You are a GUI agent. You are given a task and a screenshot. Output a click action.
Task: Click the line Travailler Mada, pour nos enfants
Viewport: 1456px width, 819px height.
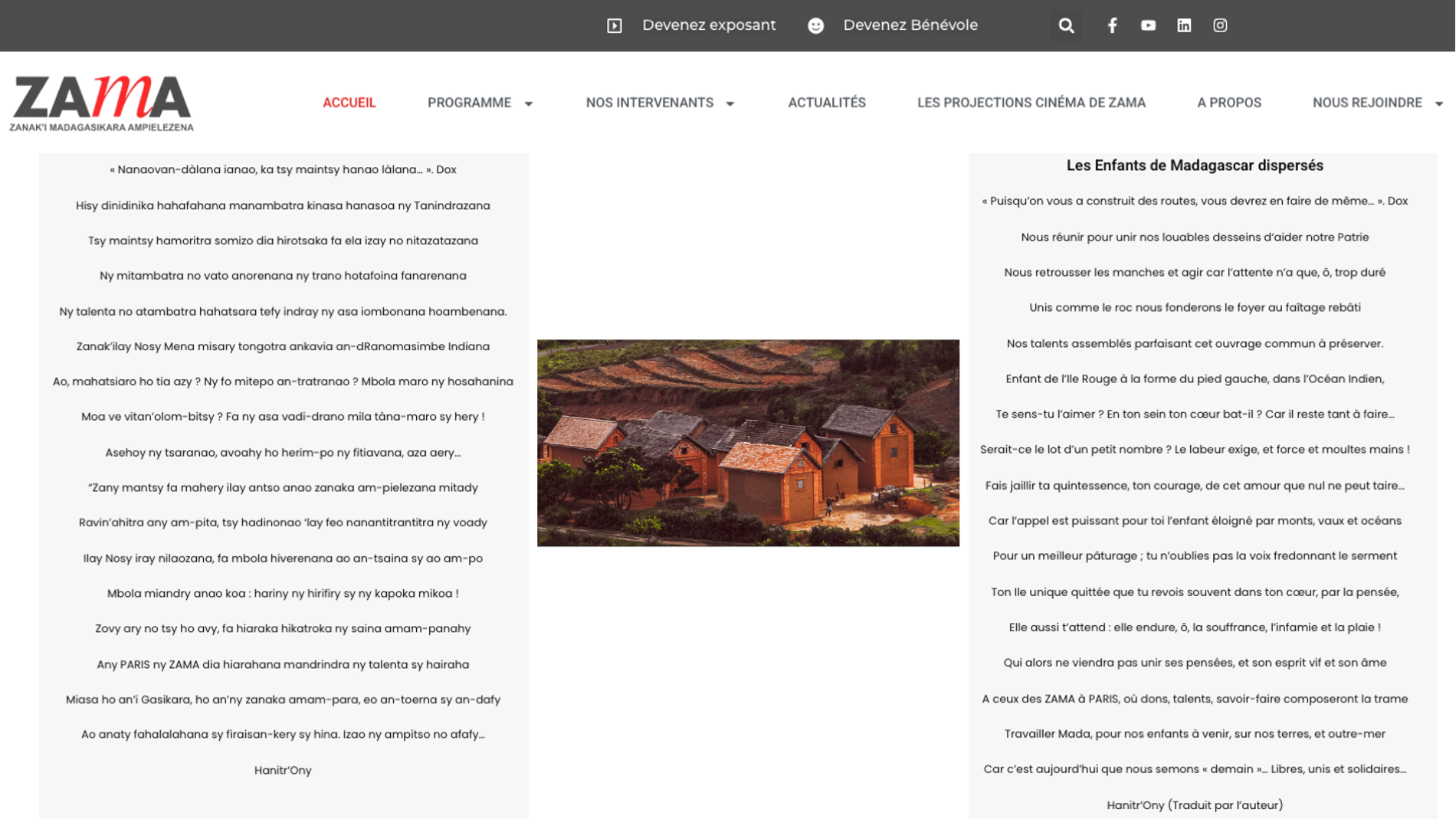coord(1195,734)
